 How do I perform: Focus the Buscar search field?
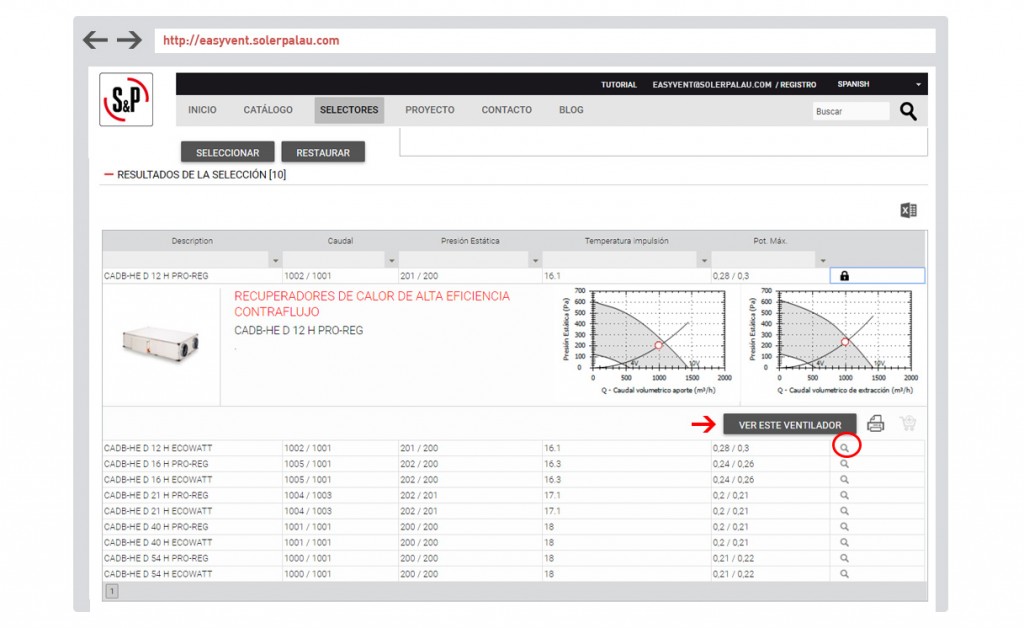click(851, 112)
